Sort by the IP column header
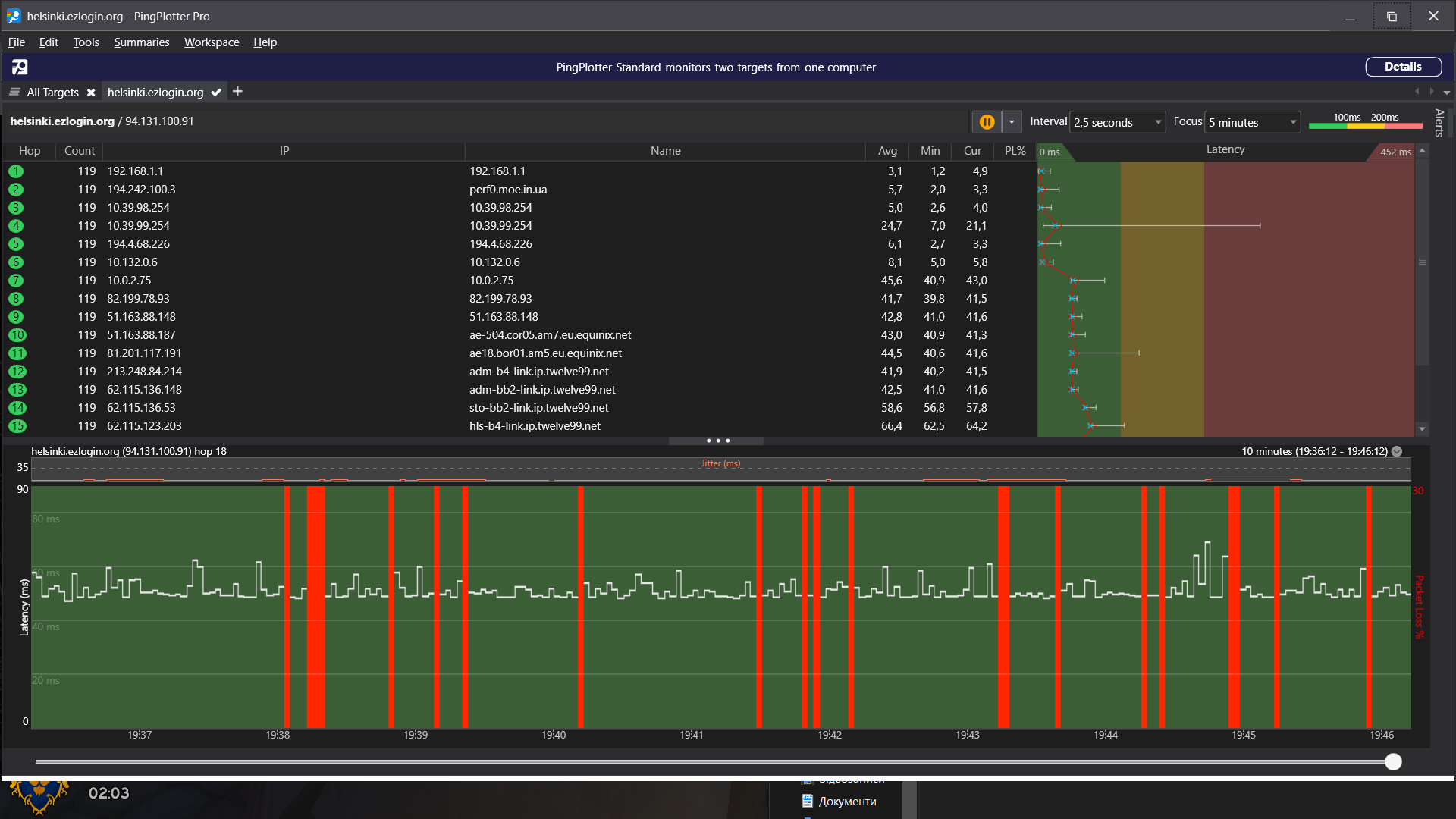The width and height of the screenshot is (1456, 819). coord(284,151)
